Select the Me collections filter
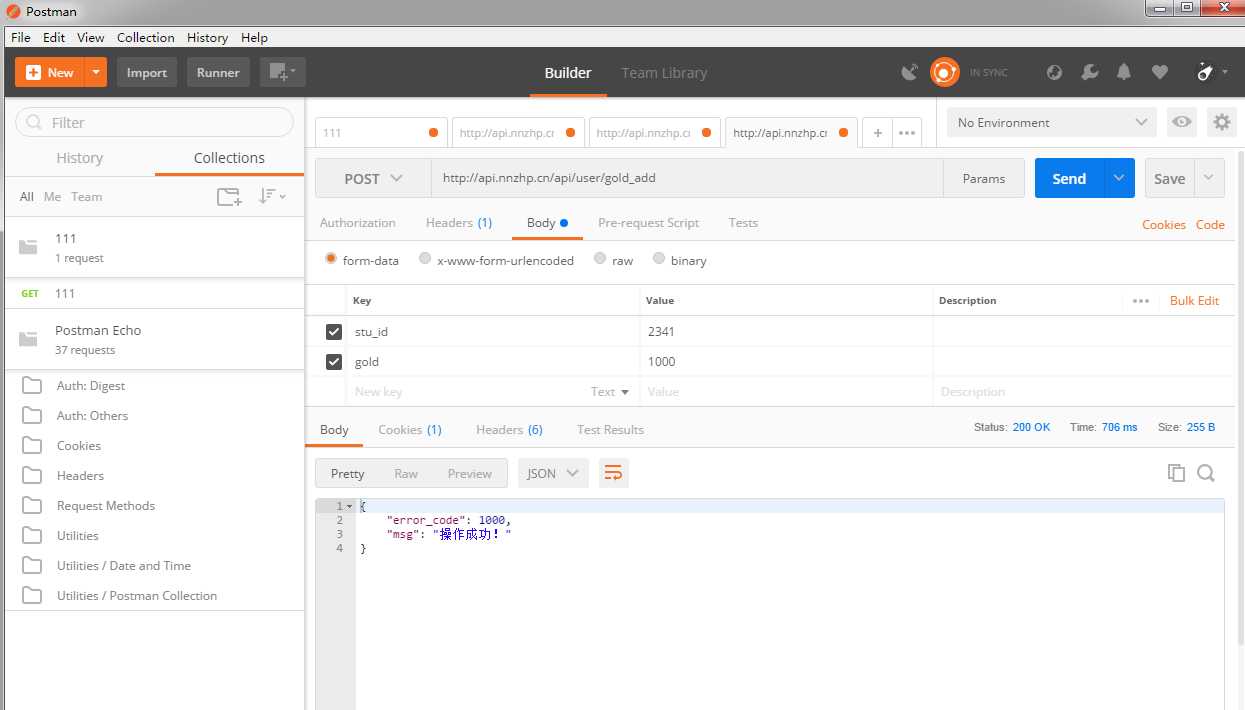1245x710 pixels. tap(52, 197)
